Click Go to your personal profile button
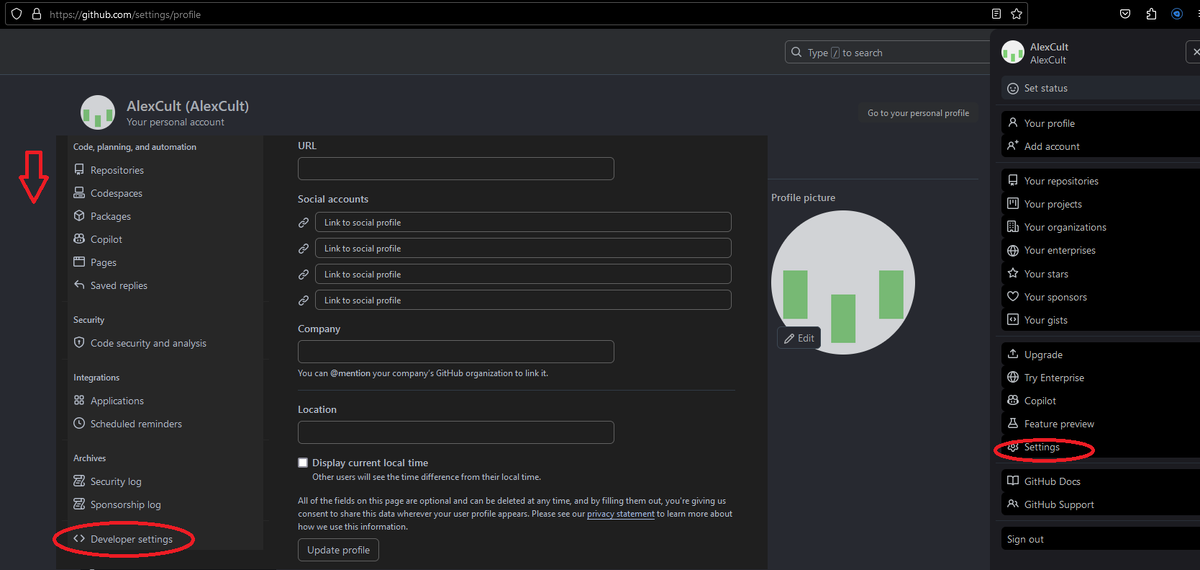Image resolution: width=1200 pixels, height=570 pixels. coord(918,113)
